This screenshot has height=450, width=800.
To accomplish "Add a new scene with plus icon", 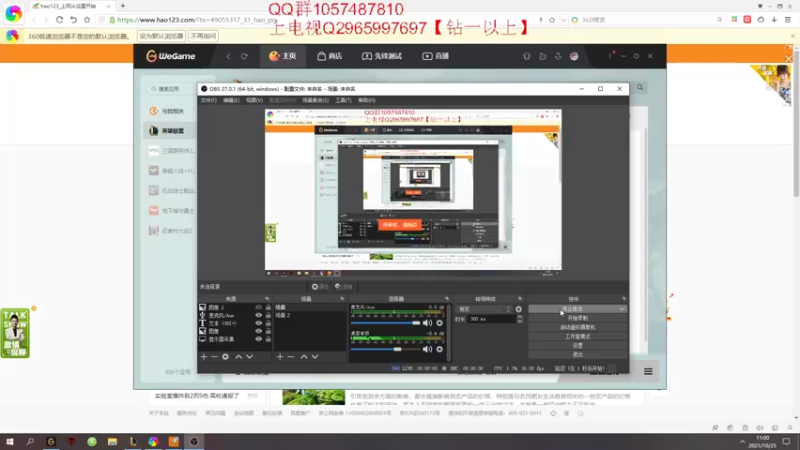I will [280, 357].
